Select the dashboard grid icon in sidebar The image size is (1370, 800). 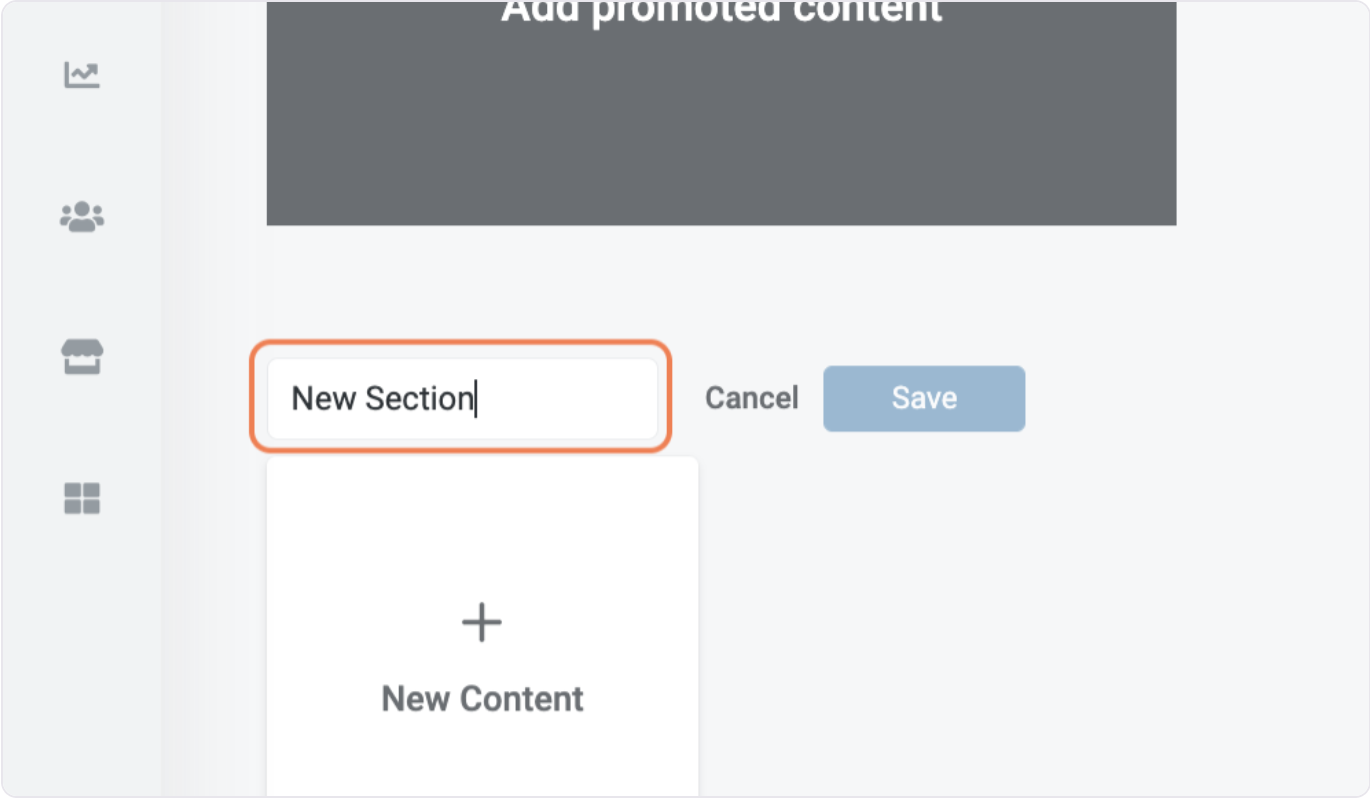coord(82,498)
